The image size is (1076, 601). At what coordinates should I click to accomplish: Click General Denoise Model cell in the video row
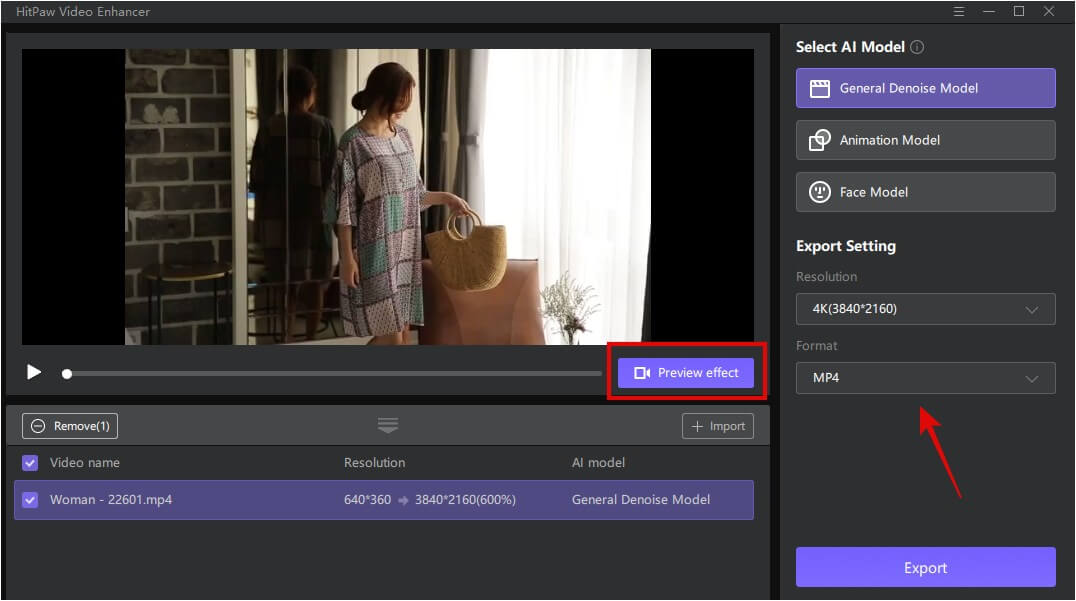641,500
